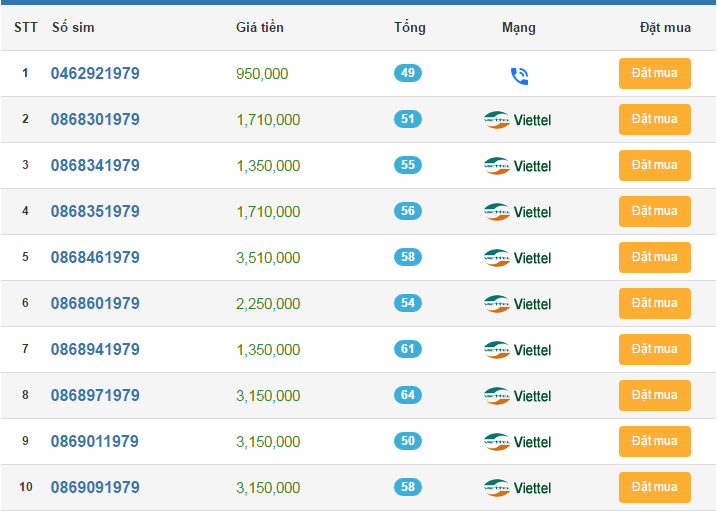Click the Tổng column header
718x512 pixels.
[409, 28]
